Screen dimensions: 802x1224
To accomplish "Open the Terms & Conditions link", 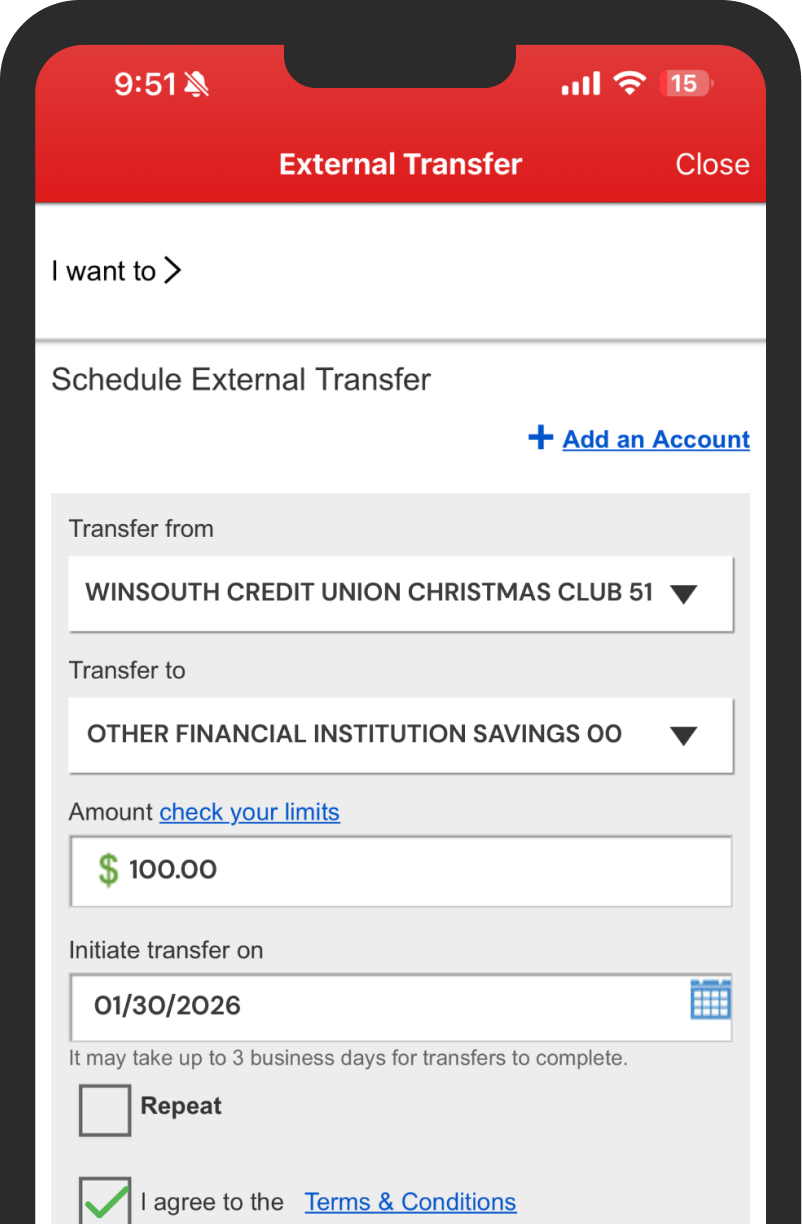I will coord(410,1202).
